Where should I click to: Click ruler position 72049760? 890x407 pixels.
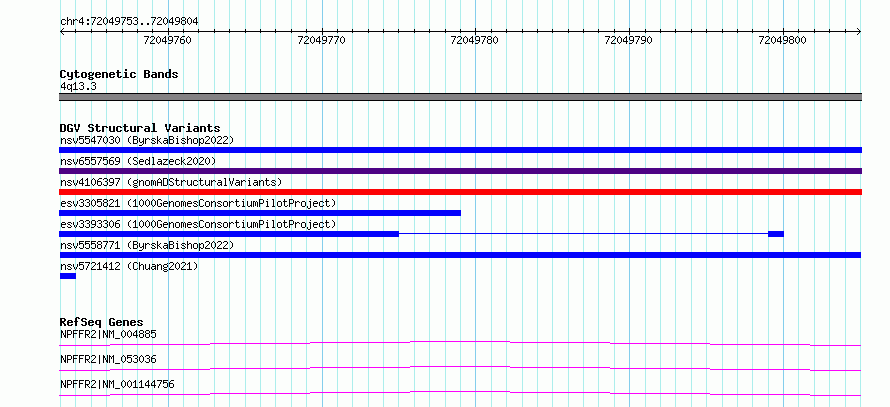(x=167, y=40)
